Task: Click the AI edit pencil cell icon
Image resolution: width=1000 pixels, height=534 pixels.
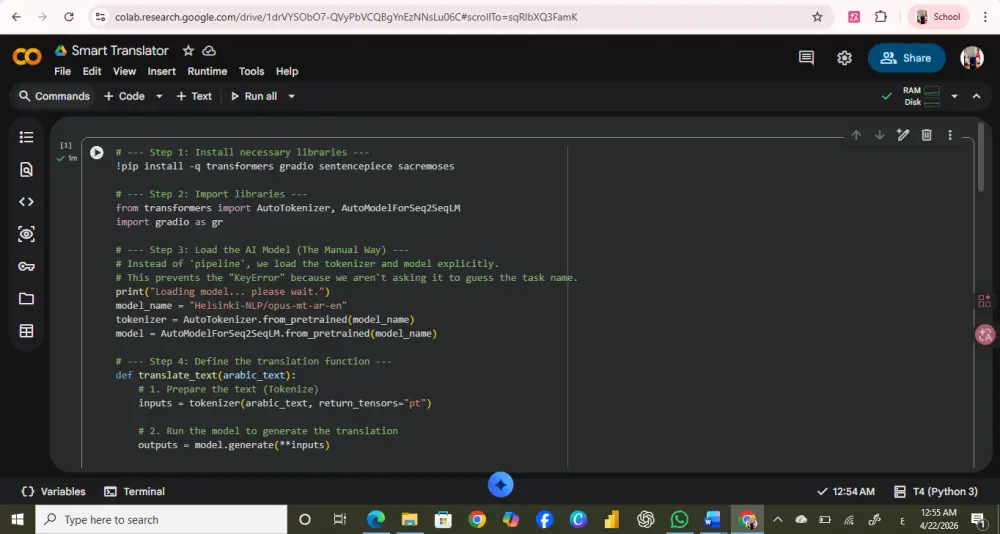Action: 902,135
